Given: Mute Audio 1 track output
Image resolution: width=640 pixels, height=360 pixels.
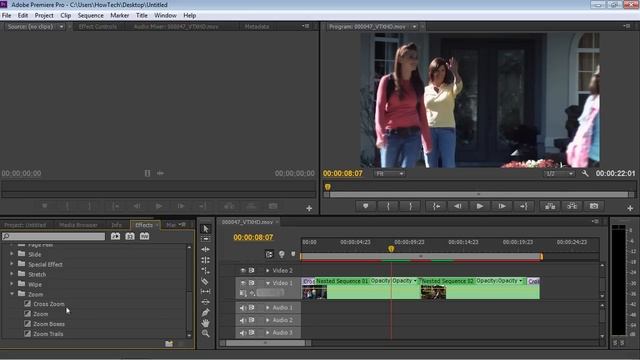Looking at the screenshot, I should pyautogui.click(x=243, y=308).
